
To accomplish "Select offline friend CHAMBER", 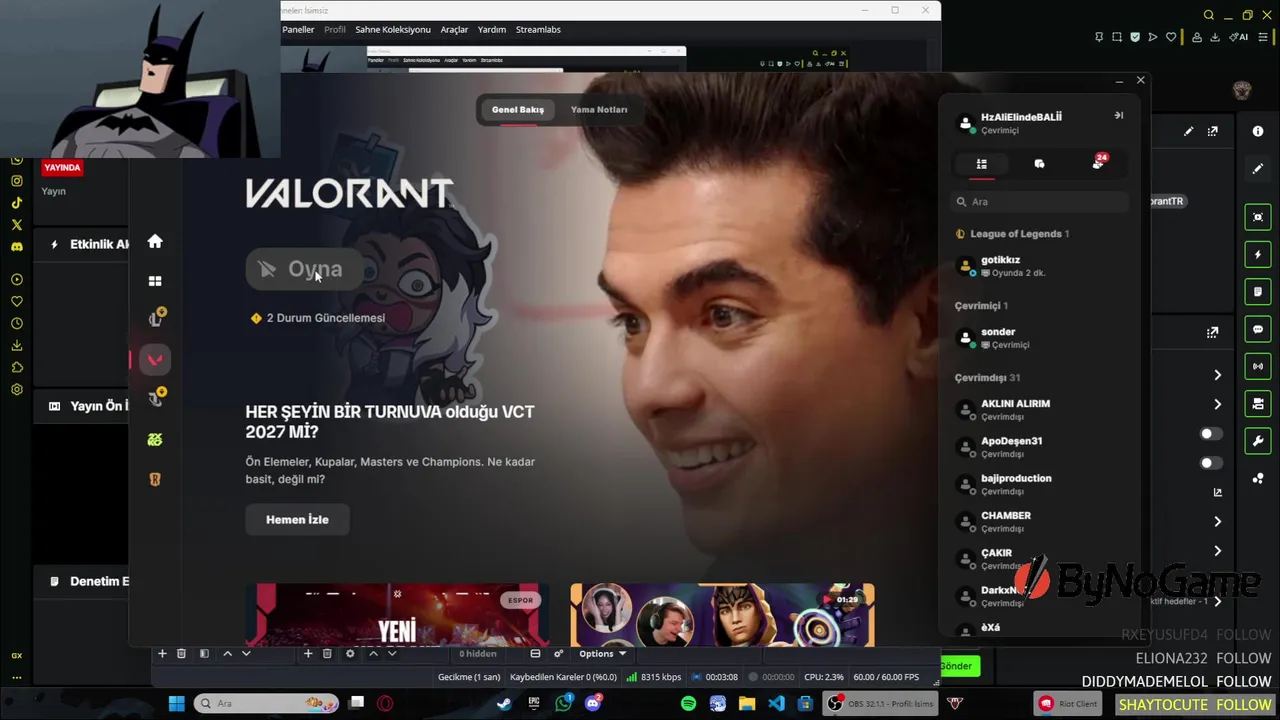I will click(x=1040, y=521).
